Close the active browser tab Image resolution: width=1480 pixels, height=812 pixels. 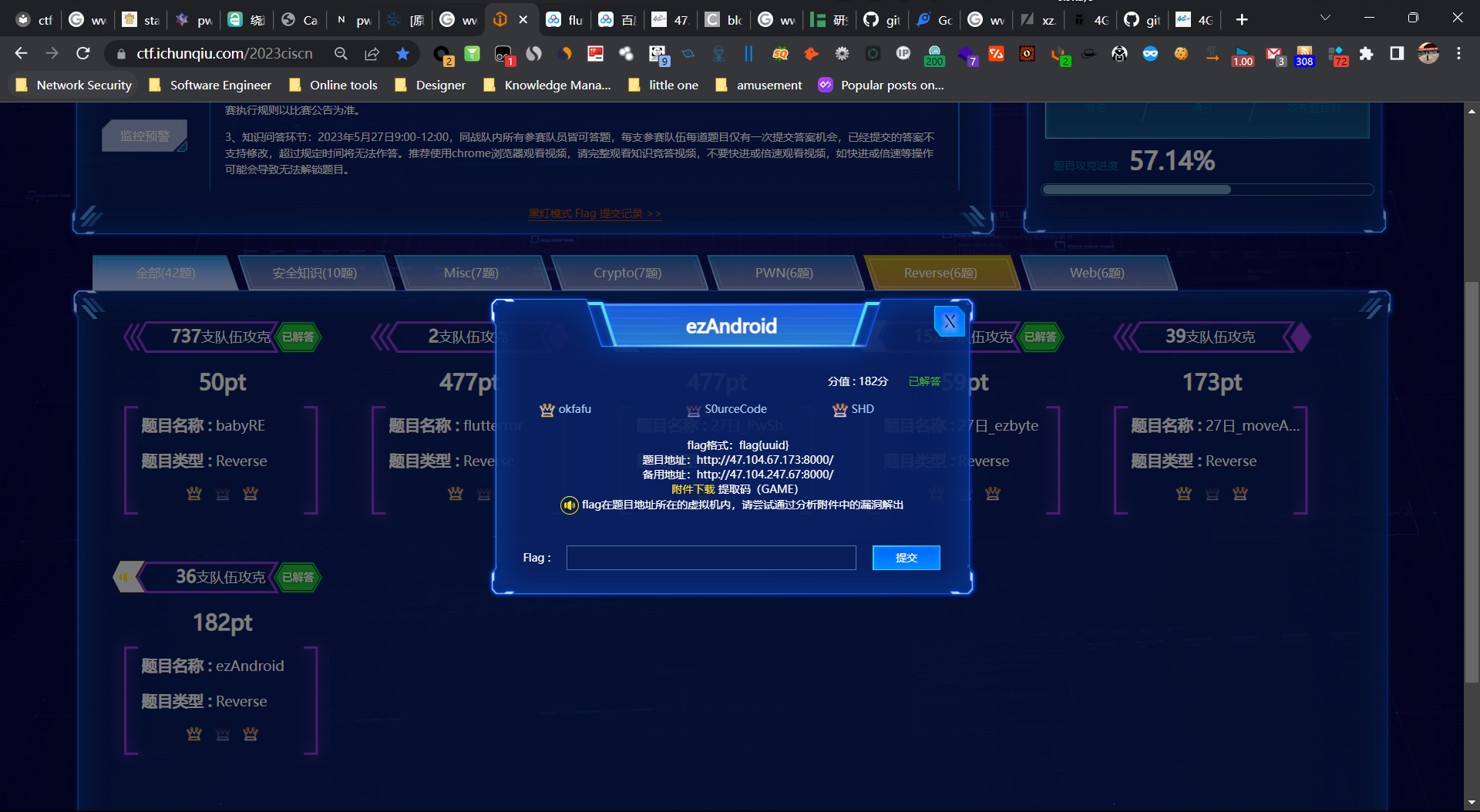point(523,20)
